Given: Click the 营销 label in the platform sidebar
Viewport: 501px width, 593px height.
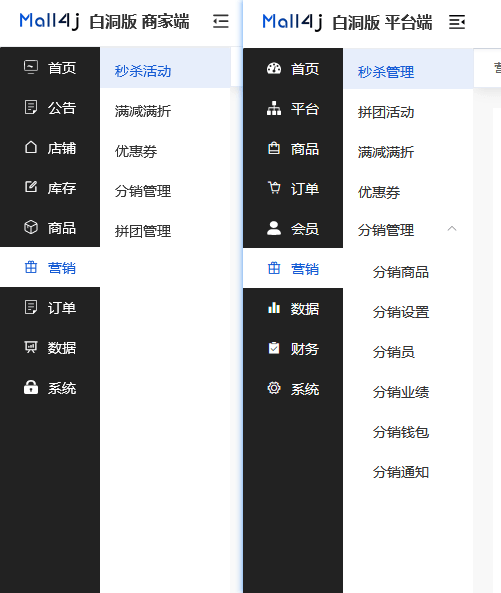Looking at the screenshot, I should 305,269.
